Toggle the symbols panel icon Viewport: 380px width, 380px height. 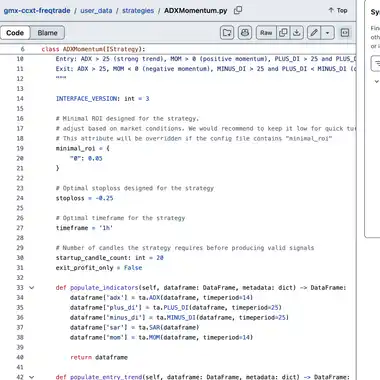coord(345,33)
